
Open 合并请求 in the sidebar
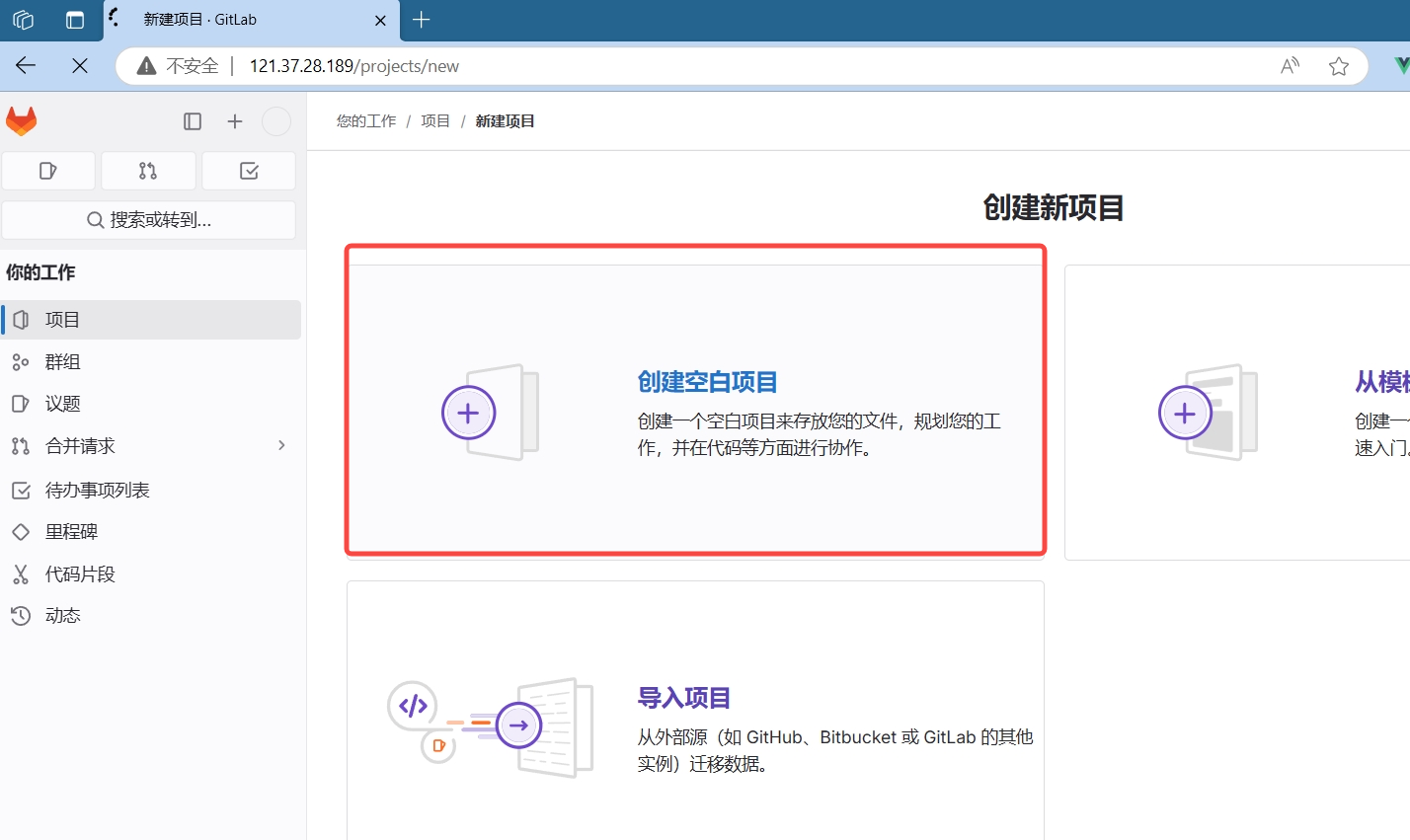pos(151,446)
